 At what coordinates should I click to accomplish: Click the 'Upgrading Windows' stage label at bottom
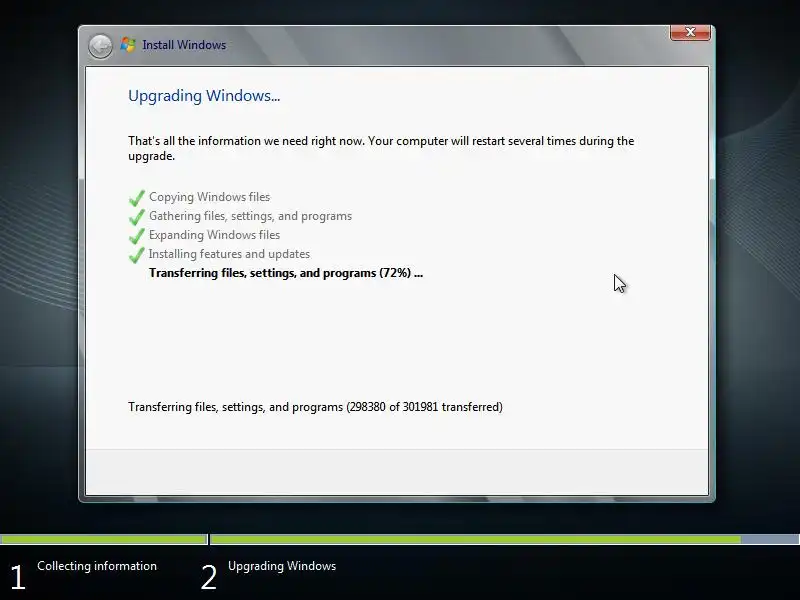[282, 566]
